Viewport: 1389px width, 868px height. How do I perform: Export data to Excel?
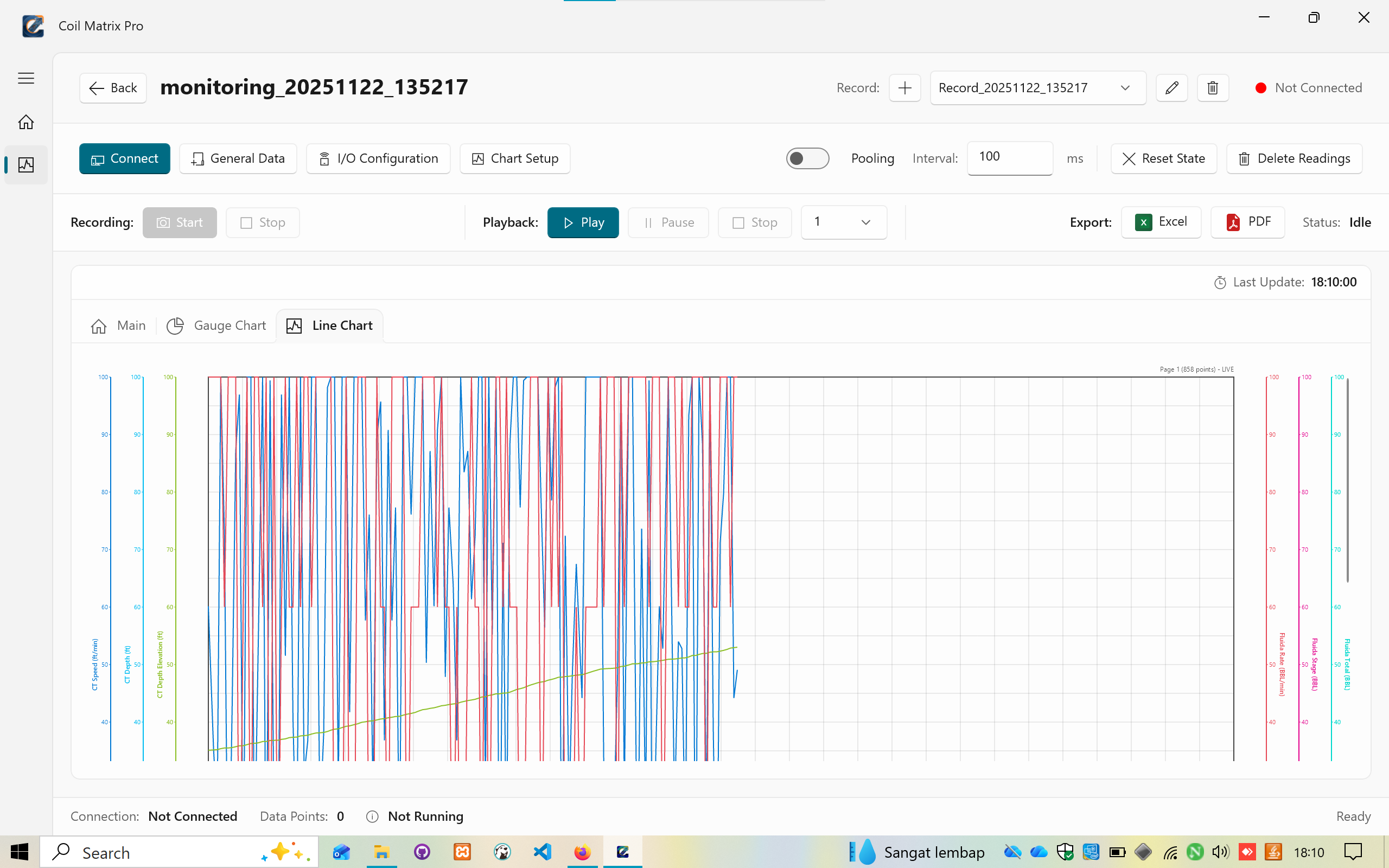click(x=1161, y=222)
